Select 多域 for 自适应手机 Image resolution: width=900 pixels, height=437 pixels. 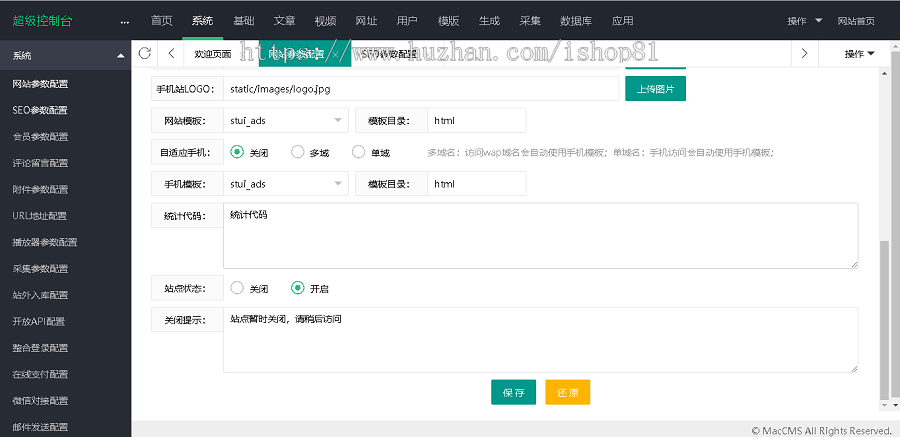click(x=310, y=152)
